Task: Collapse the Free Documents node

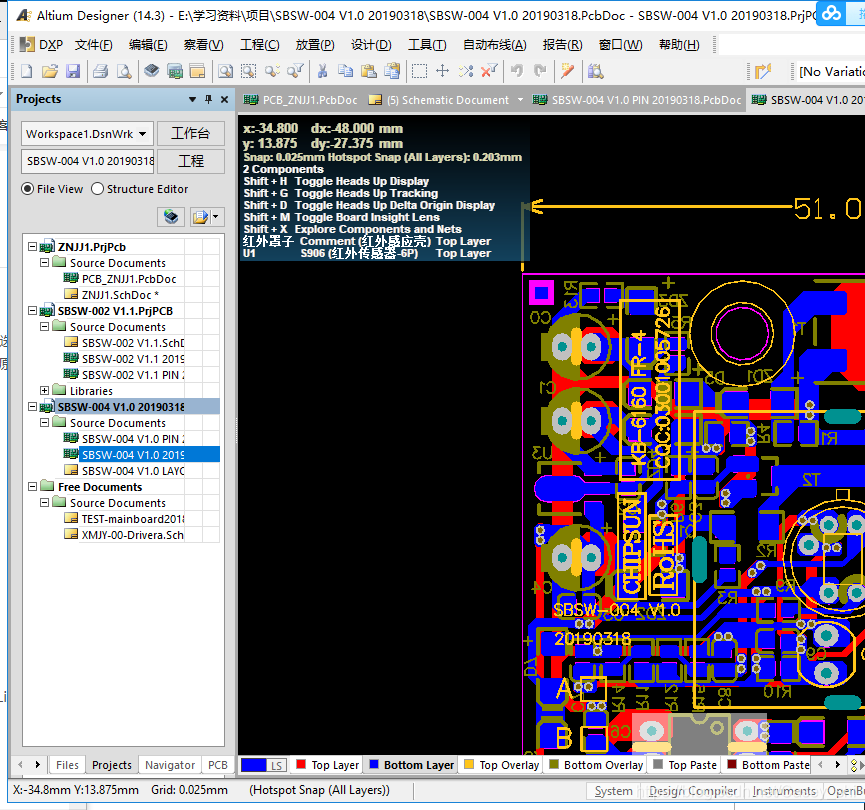Action: point(33,487)
